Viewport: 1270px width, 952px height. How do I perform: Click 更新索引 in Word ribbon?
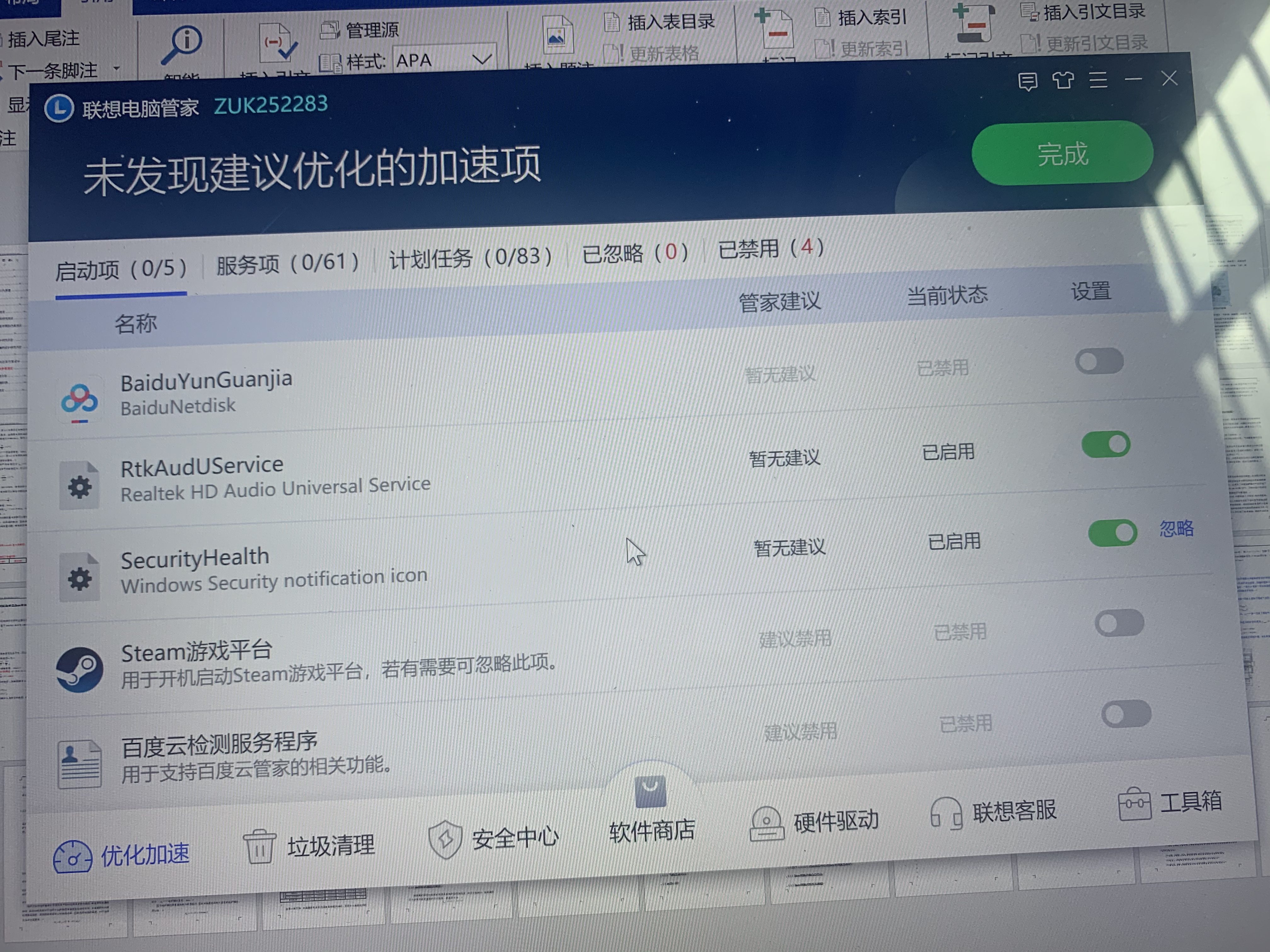(x=862, y=49)
